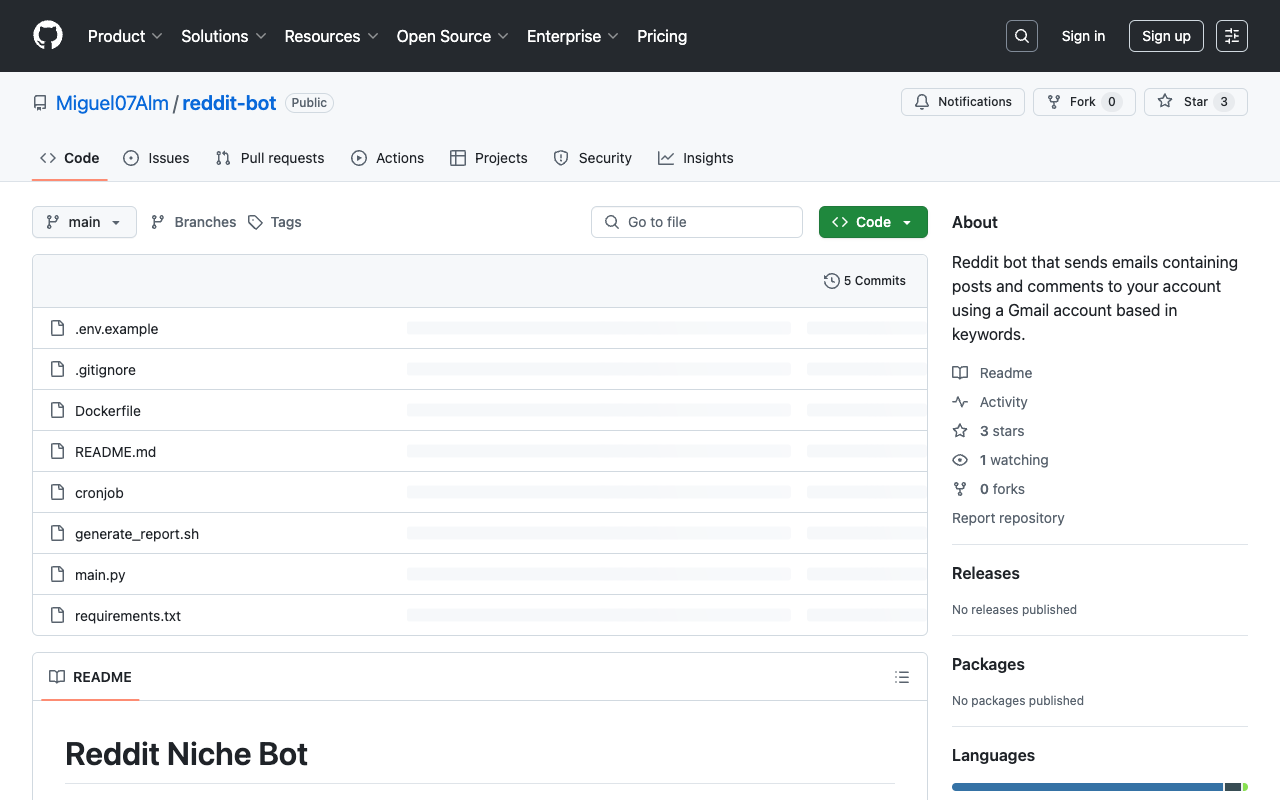The width and height of the screenshot is (1280, 800).
Task: Switch to the Security tab
Action: point(593,158)
